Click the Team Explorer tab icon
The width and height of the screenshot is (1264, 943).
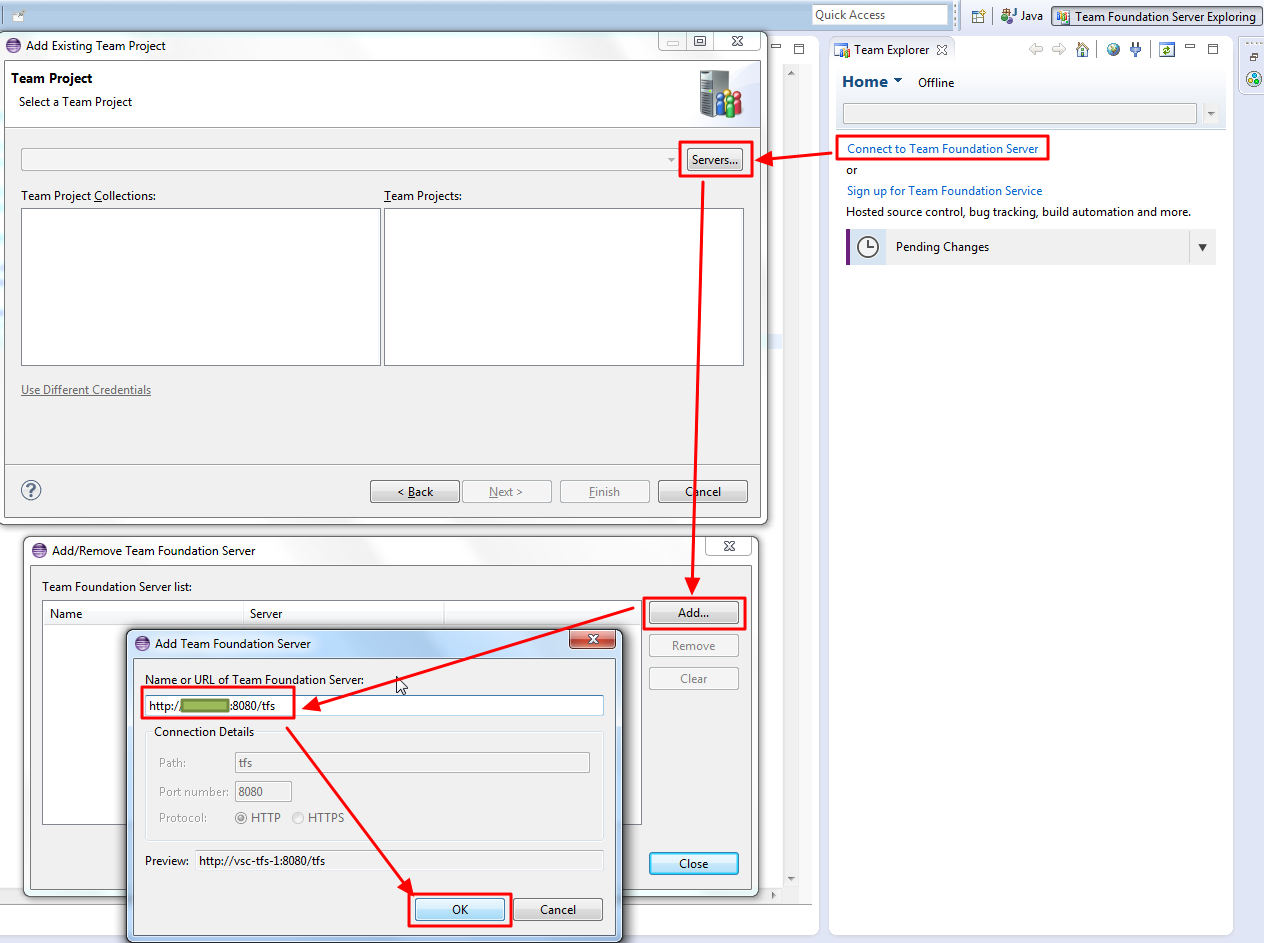(x=843, y=50)
